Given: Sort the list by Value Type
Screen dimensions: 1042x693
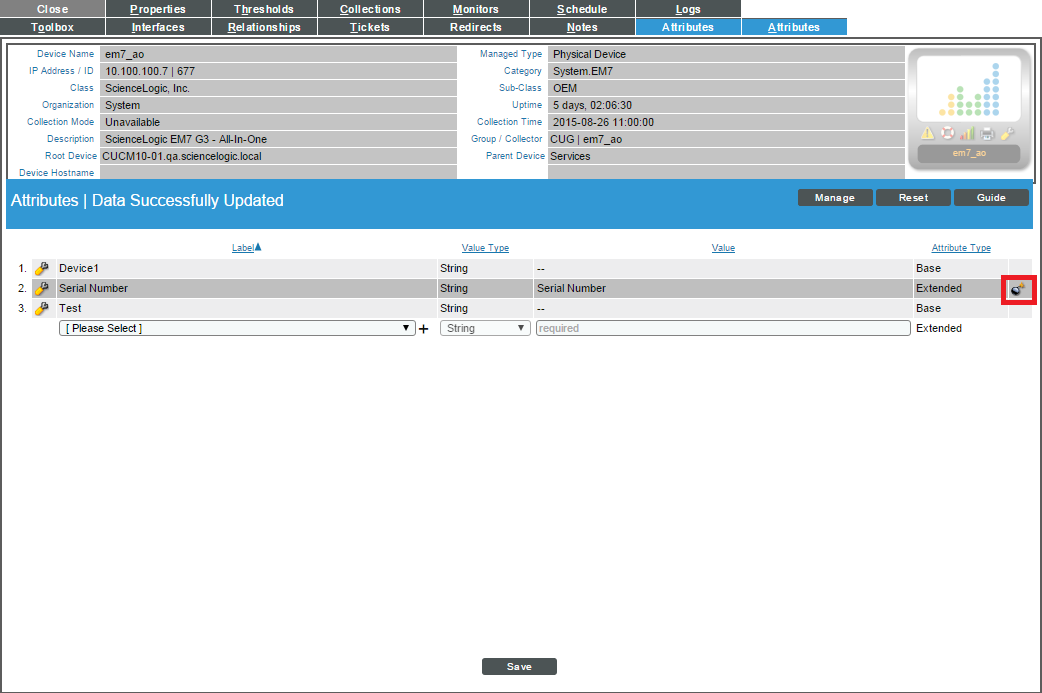Looking at the screenshot, I should pyautogui.click(x=486, y=247).
